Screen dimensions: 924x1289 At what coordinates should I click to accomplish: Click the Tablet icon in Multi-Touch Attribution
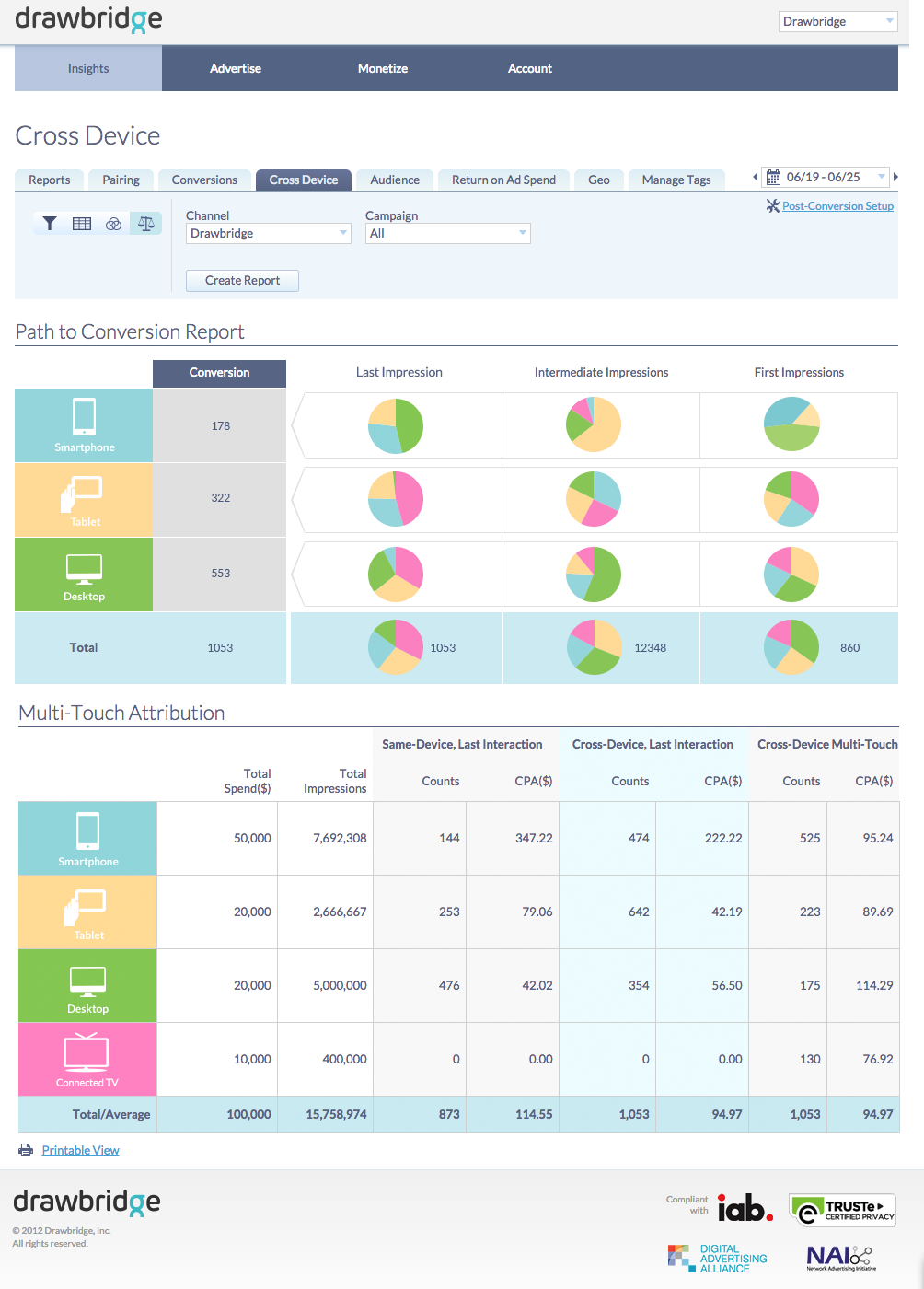click(86, 907)
